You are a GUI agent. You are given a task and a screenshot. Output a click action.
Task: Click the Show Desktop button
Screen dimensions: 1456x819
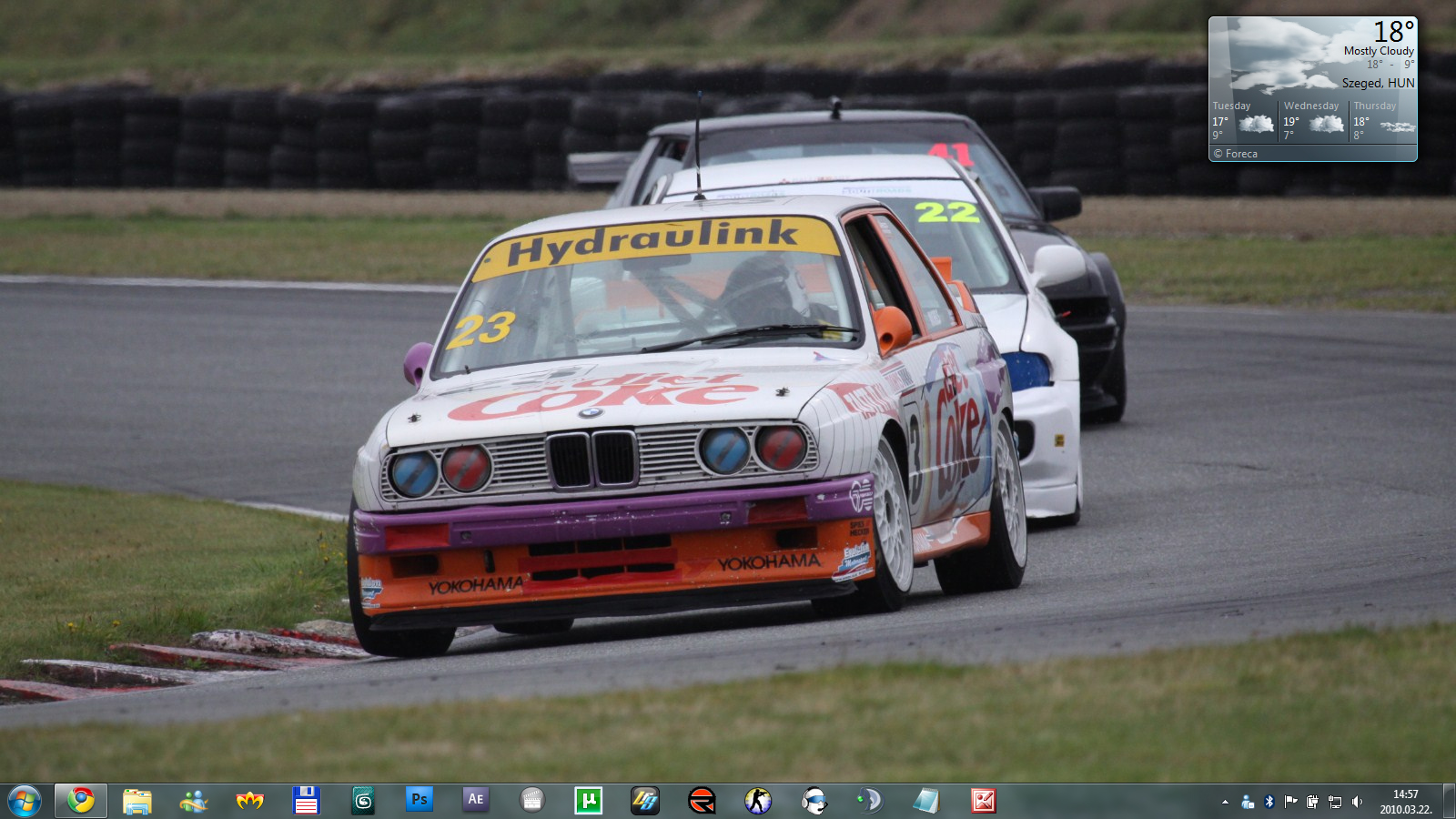(1449, 801)
